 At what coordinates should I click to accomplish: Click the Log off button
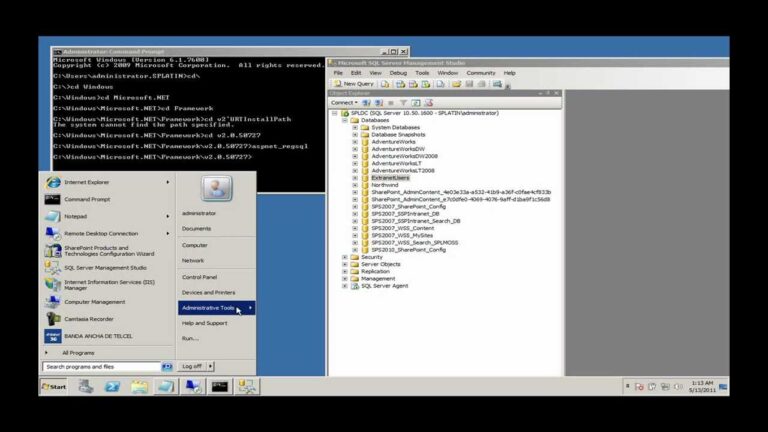click(192, 366)
